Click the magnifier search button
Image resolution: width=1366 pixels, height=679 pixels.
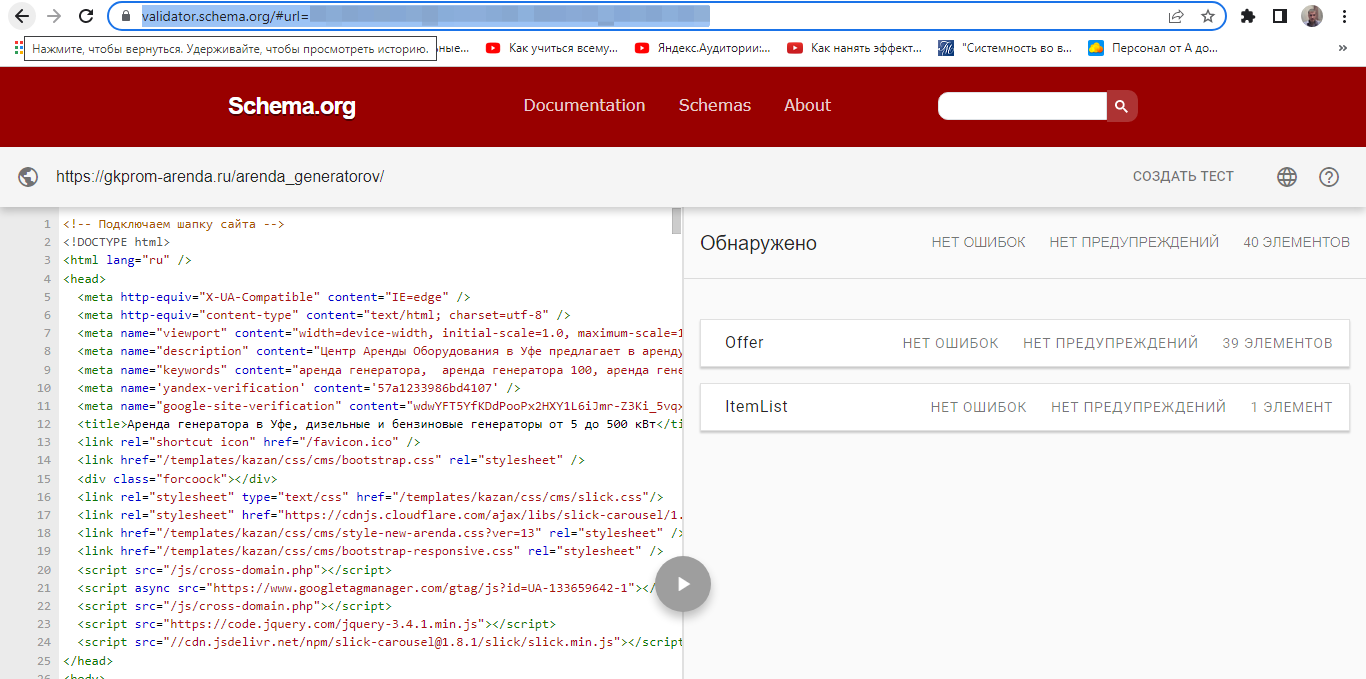click(1122, 106)
